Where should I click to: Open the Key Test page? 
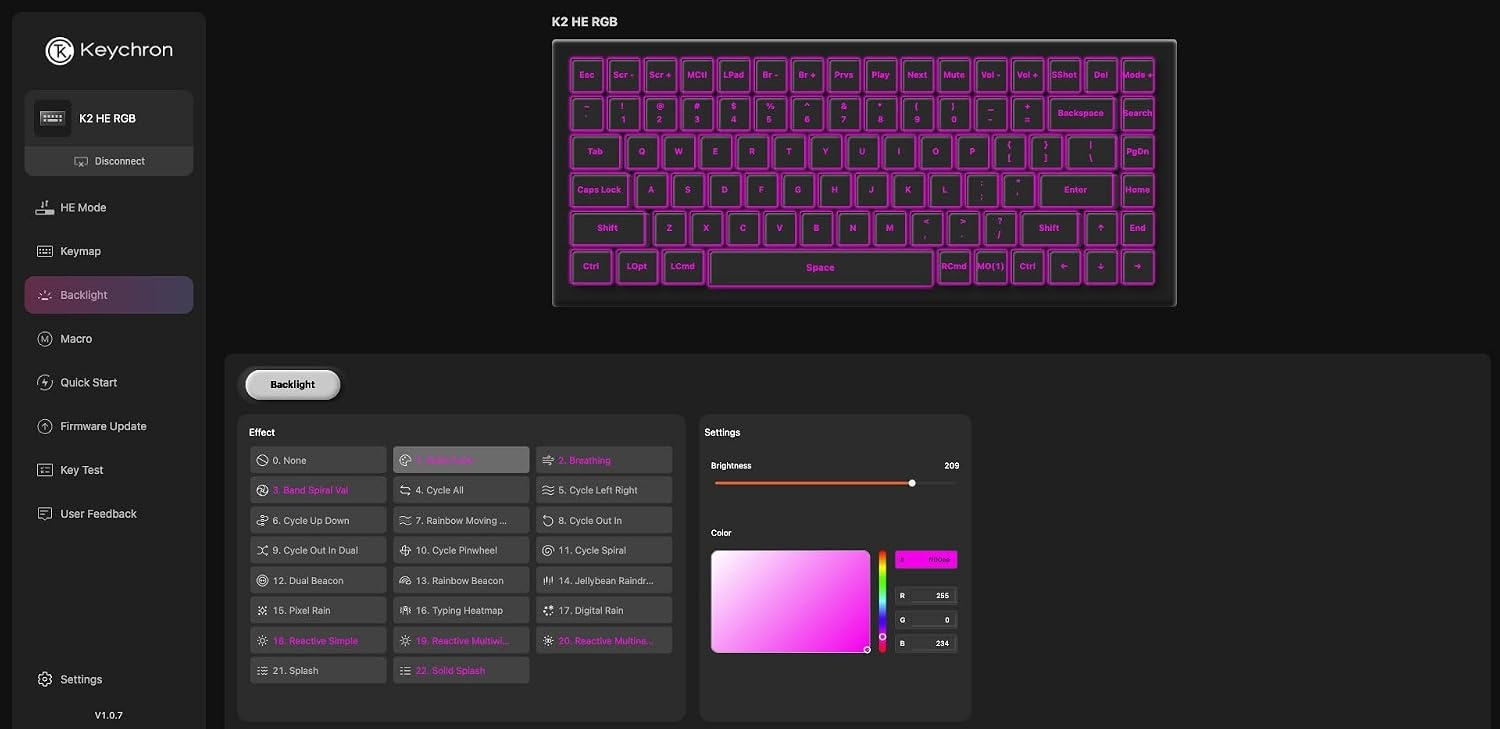coord(109,470)
